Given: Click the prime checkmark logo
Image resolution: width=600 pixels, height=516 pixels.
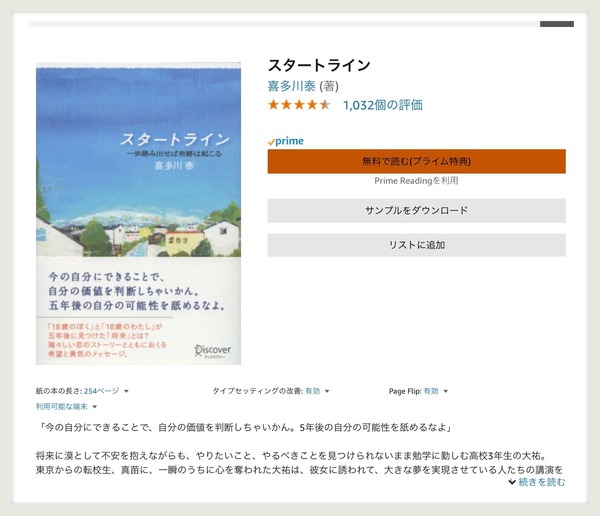Looking at the screenshot, I should (286, 141).
